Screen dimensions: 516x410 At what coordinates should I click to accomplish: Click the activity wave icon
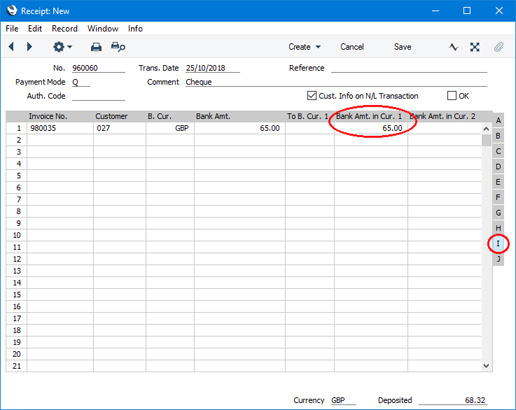point(453,47)
